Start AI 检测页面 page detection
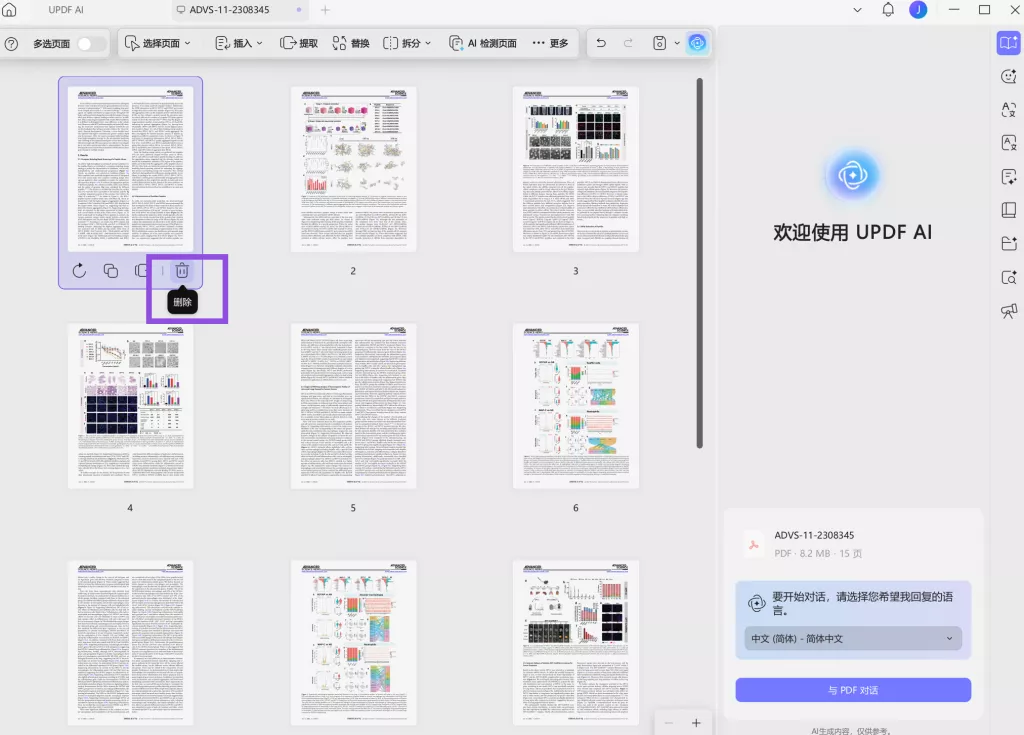 pyautogui.click(x=483, y=43)
